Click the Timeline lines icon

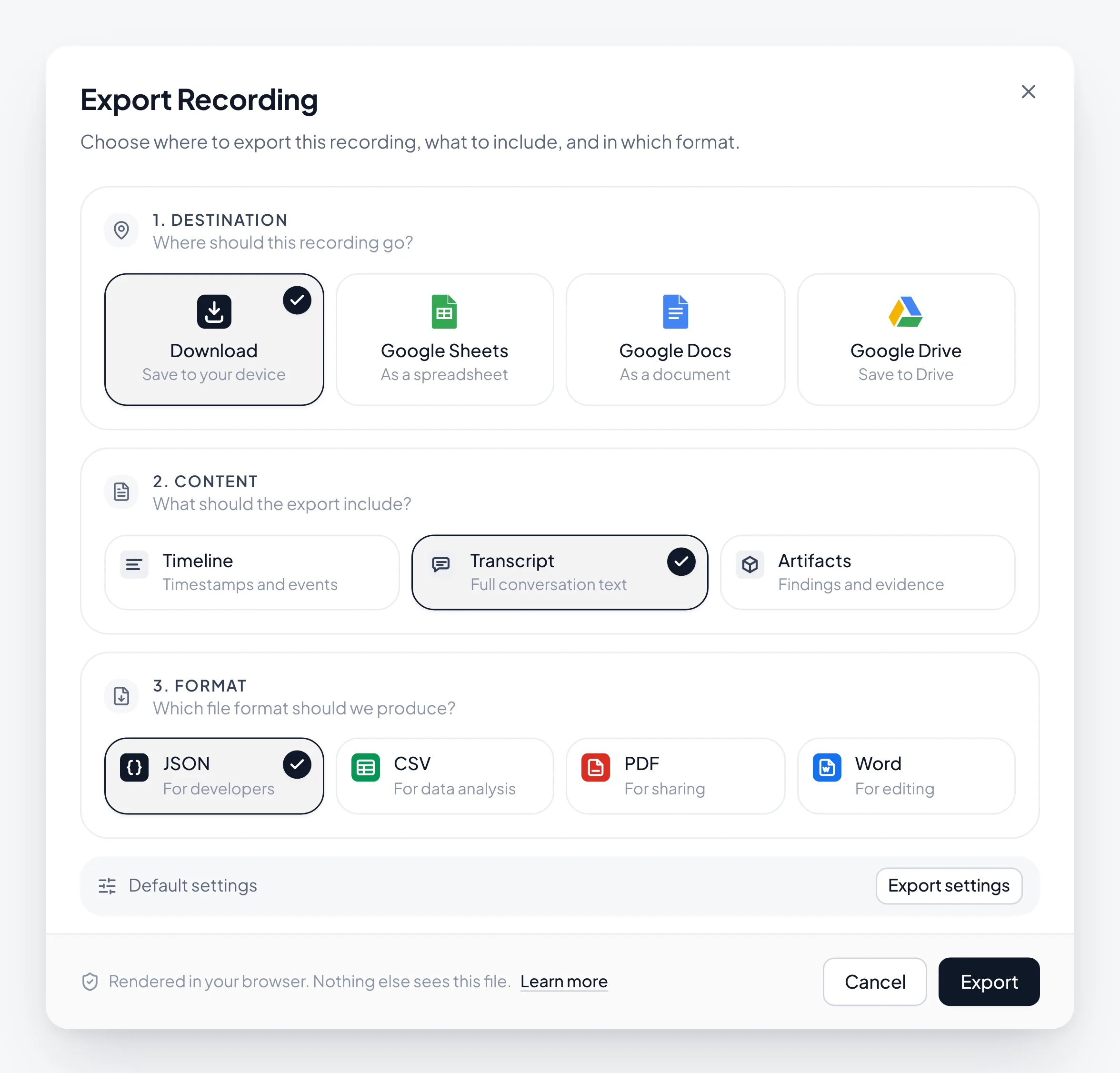[x=134, y=564]
